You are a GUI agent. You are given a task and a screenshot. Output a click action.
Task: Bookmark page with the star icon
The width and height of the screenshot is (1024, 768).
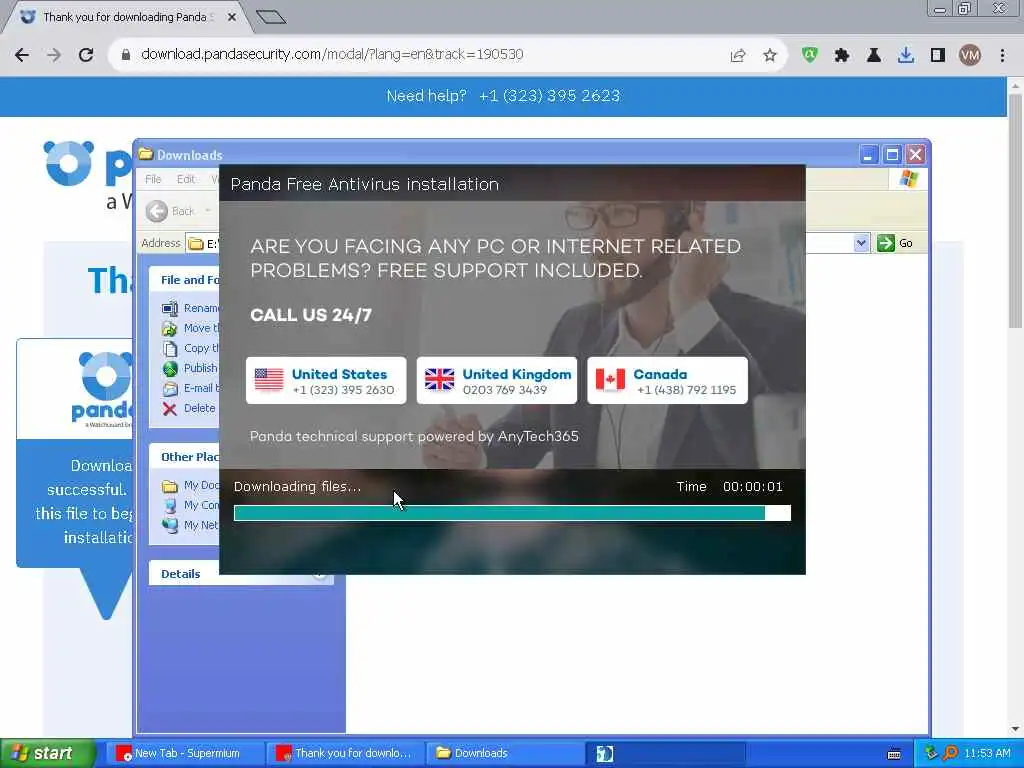(x=770, y=56)
